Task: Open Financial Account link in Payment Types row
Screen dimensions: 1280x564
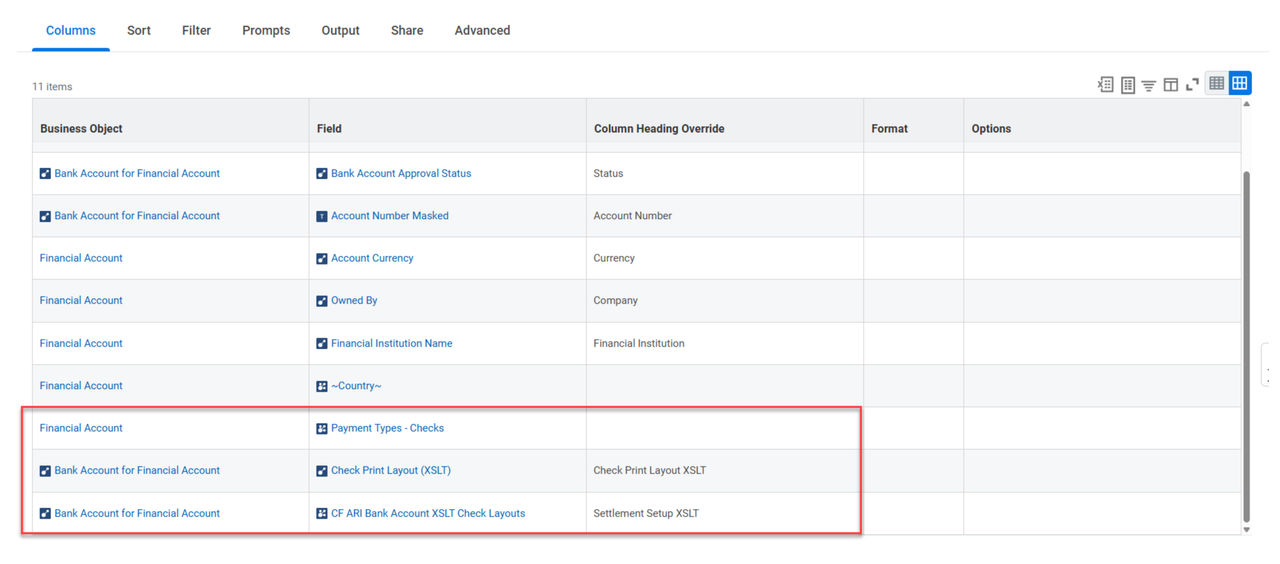Action: click(x=81, y=428)
